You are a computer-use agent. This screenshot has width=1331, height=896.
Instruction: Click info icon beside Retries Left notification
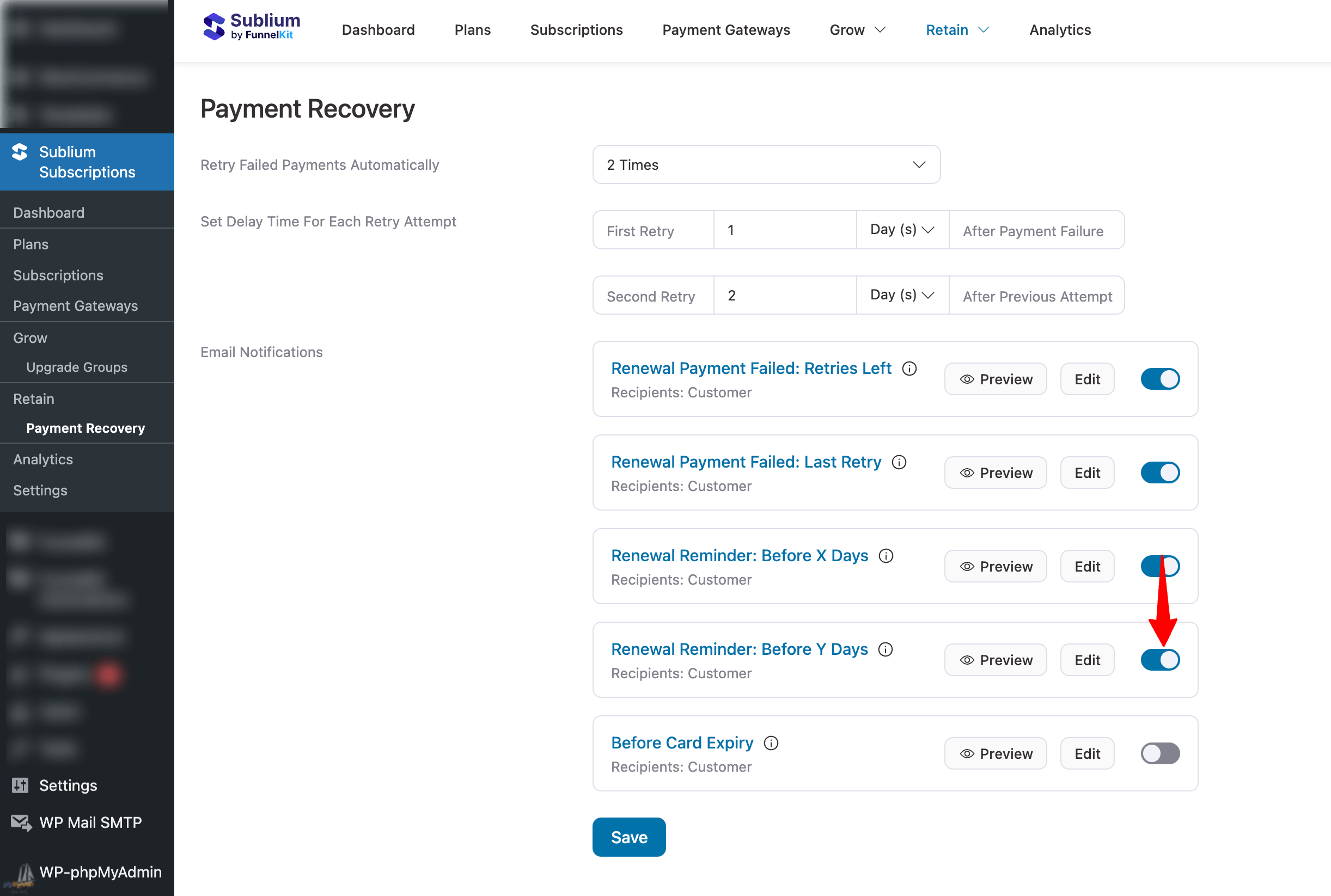coord(909,369)
